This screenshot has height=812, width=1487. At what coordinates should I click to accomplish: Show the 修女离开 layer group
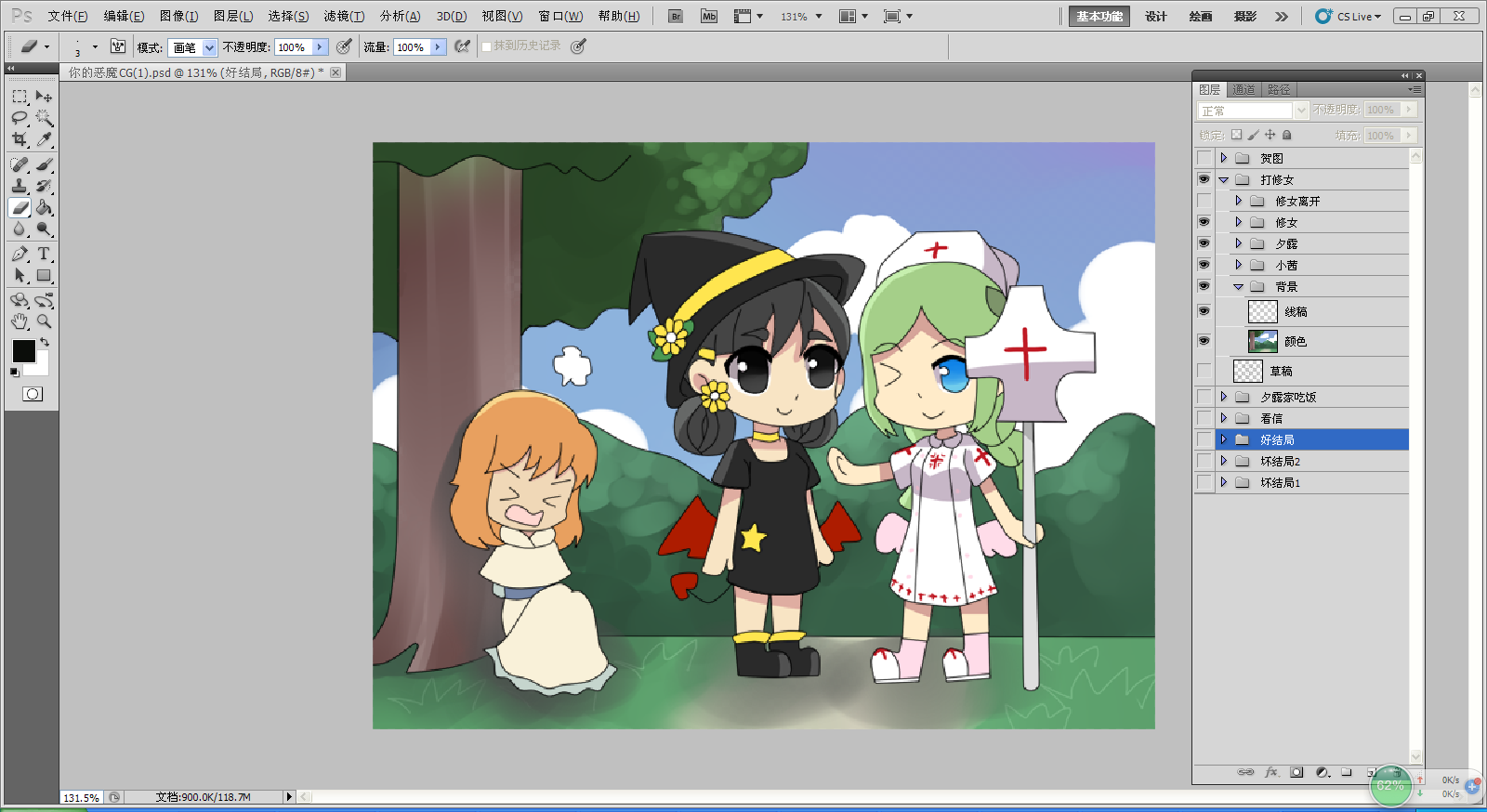1204,201
